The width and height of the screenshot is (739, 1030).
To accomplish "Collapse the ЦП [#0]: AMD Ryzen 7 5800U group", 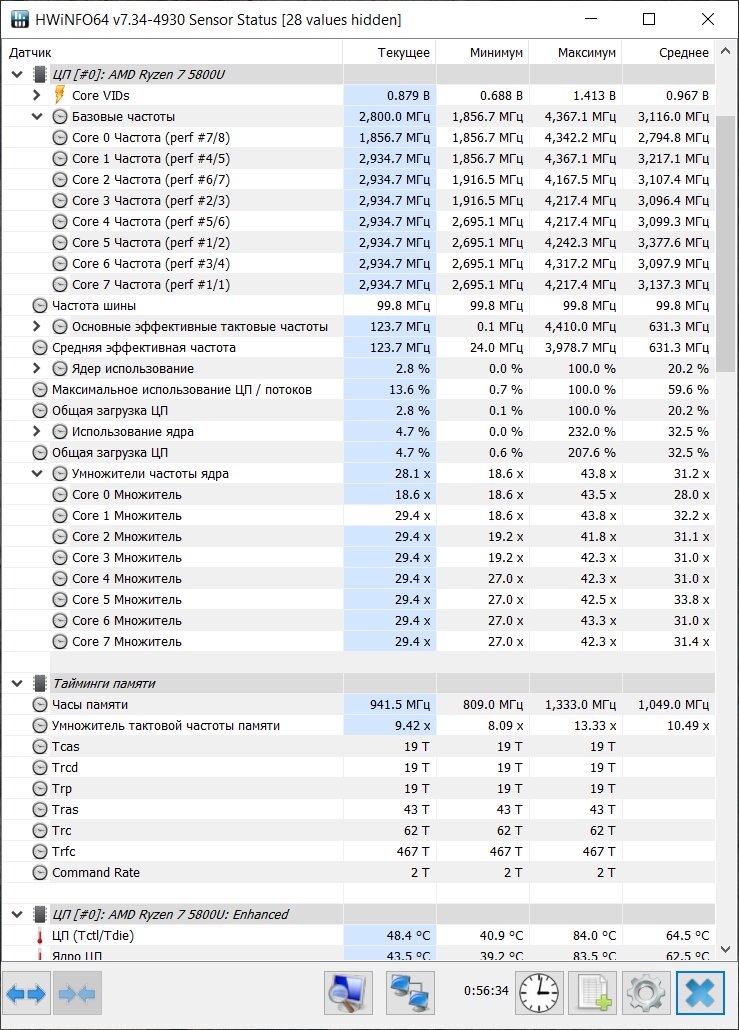I will (x=17, y=74).
